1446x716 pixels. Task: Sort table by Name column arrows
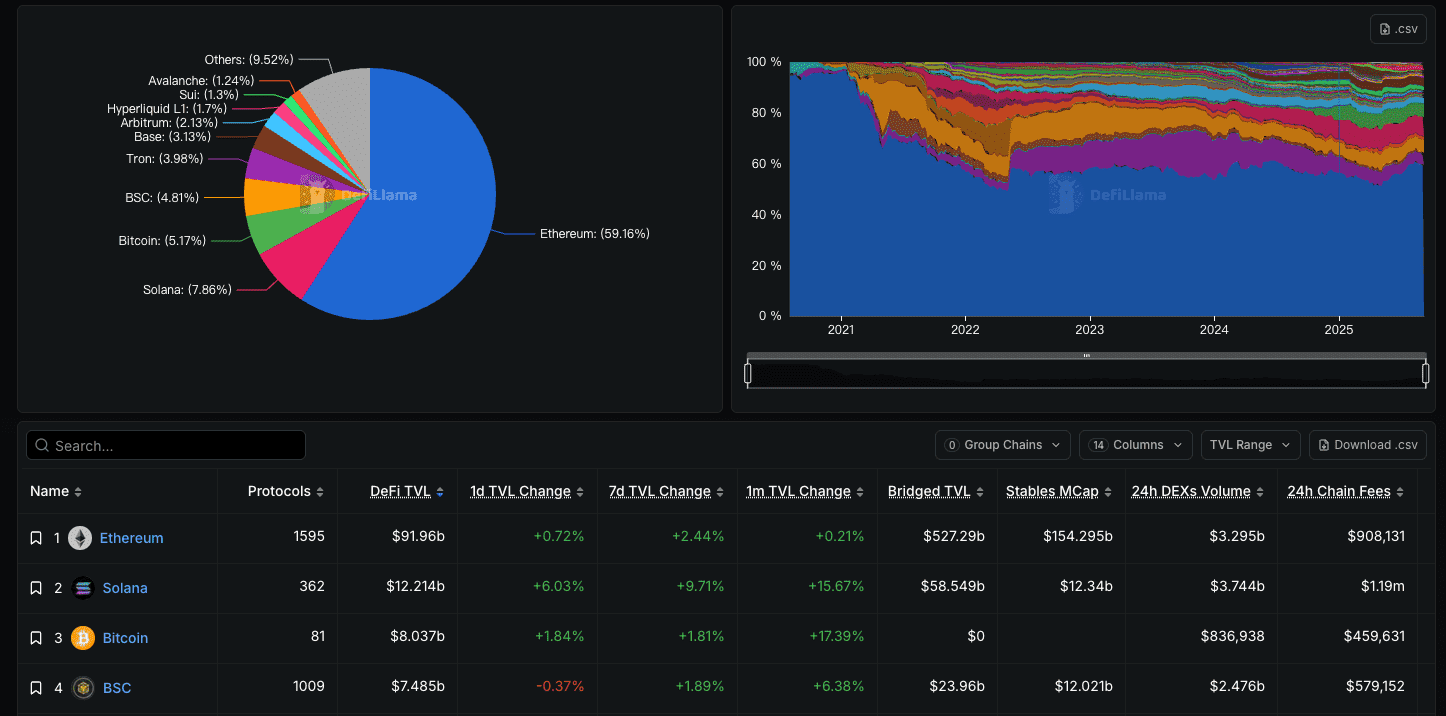click(x=78, y=492)
